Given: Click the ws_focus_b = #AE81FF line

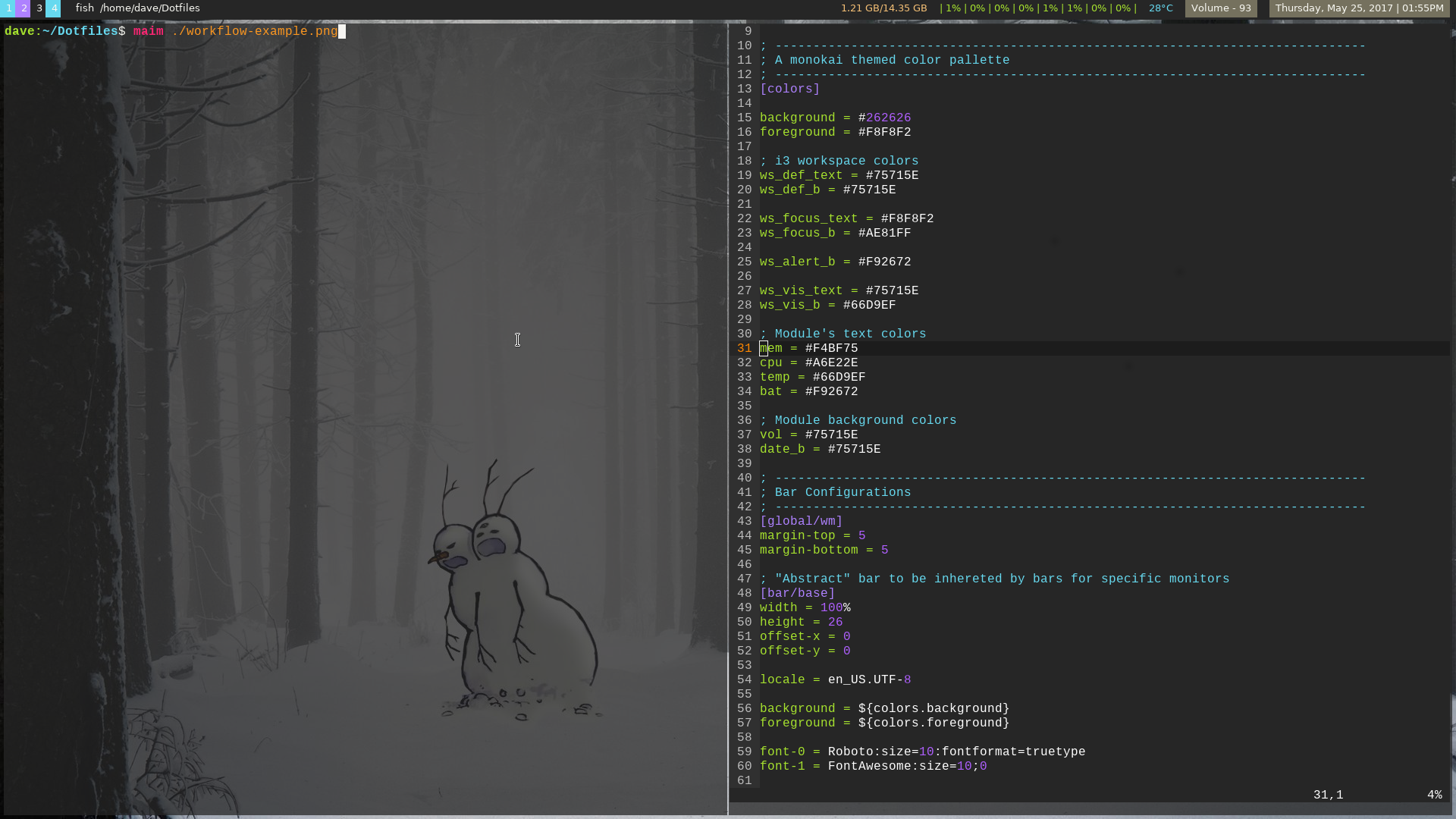Looking at the screenshot, I should tap(835, 233).
